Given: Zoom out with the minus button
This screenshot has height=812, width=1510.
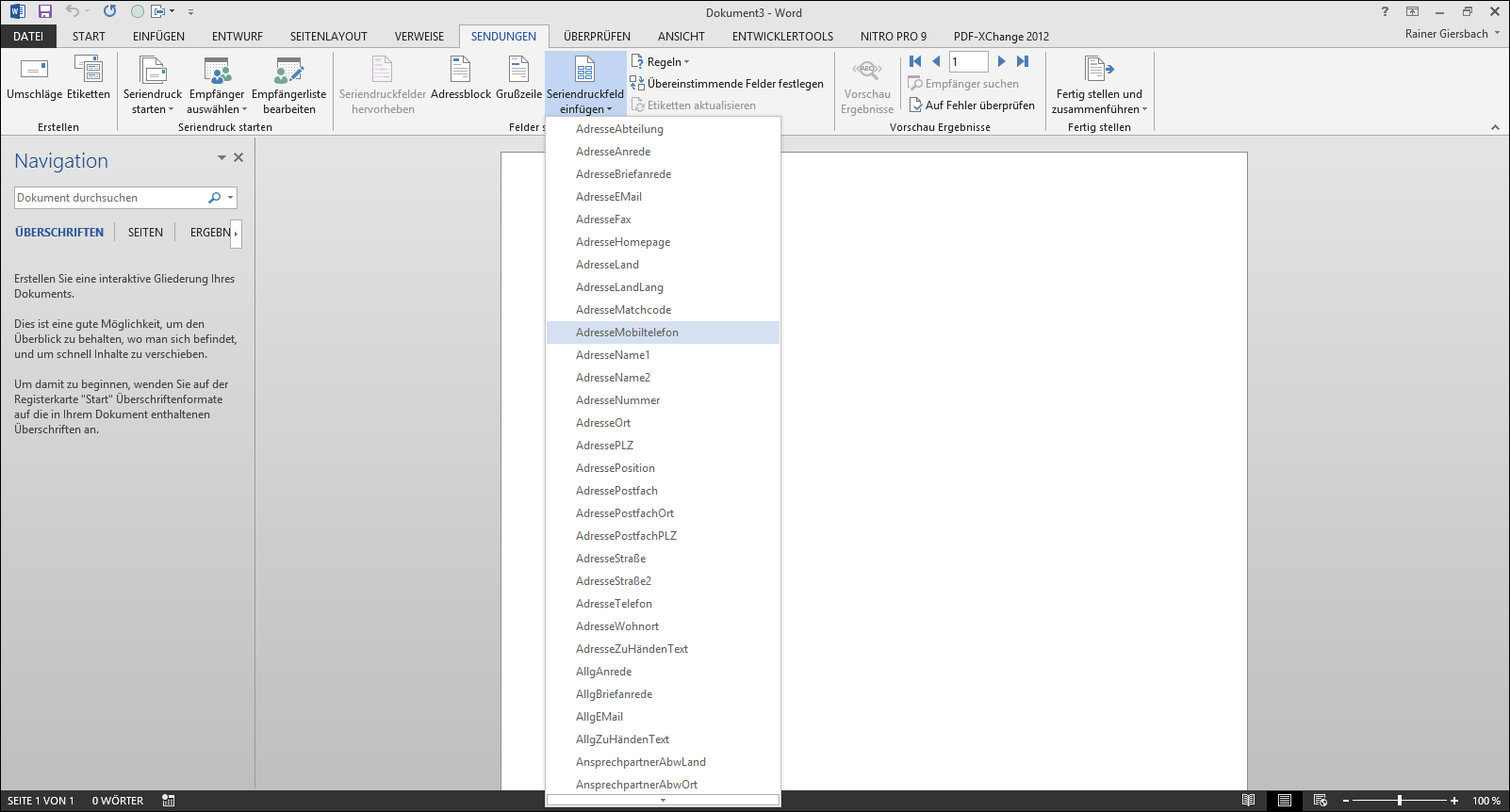Looking at the screenshot, I should click(1346, 801).
